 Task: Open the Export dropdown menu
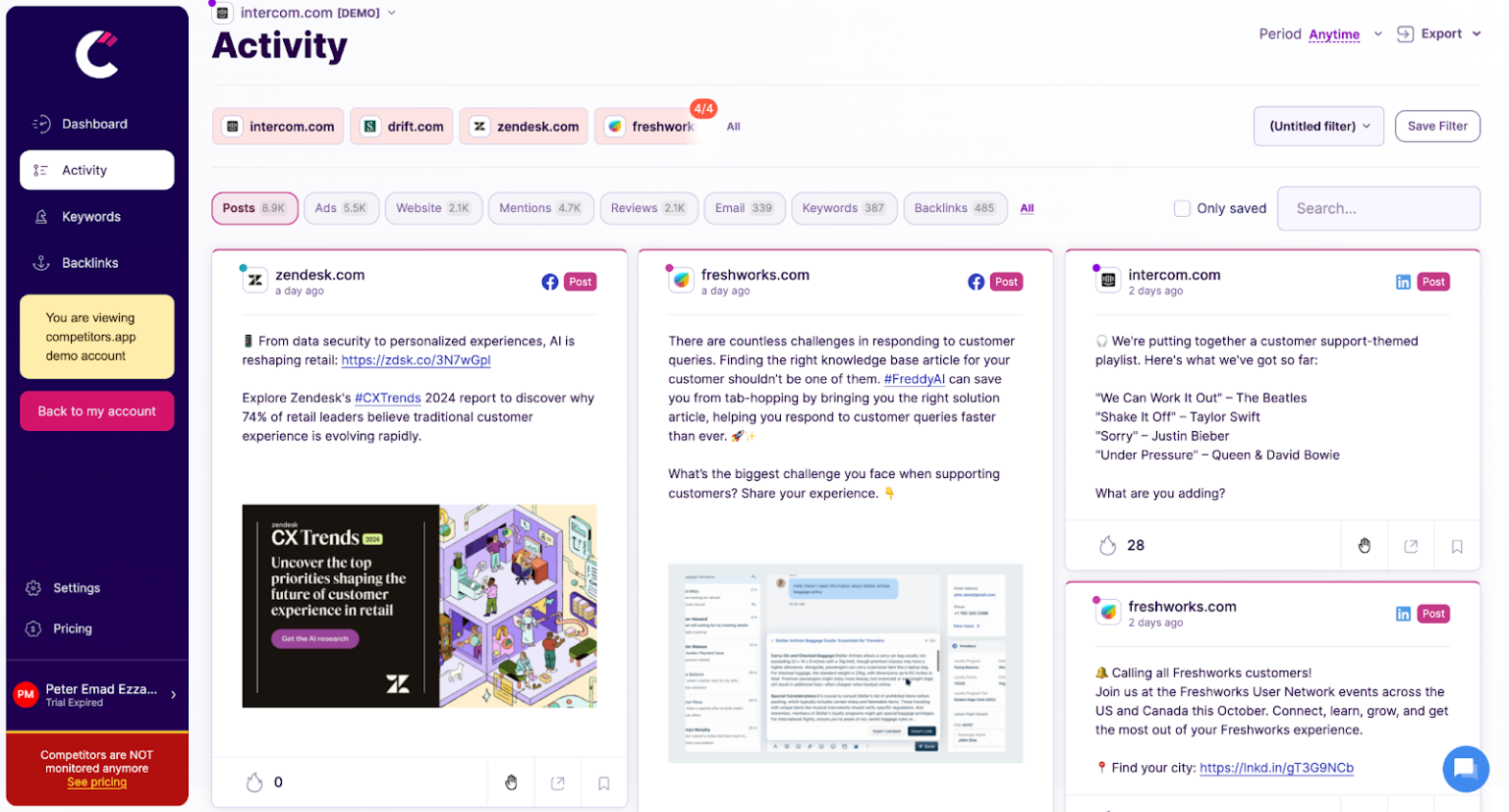tap(1439, 34)
